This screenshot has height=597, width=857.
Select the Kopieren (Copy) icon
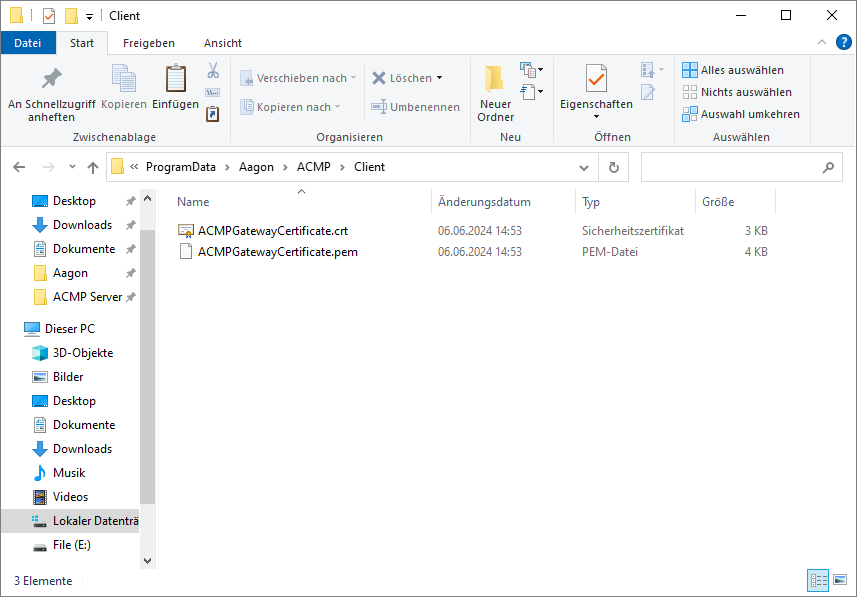pos(122,77)
